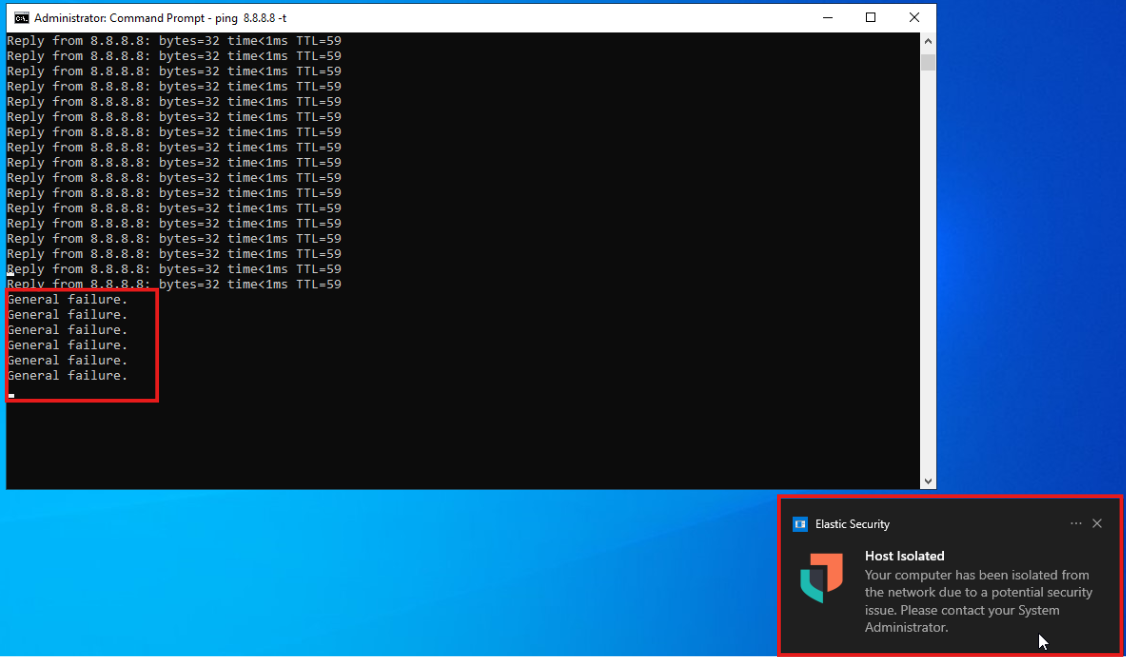Image resolution: width=1126 pixels, height=658 pixels.
Task: Click the first "General failure." line in the console
Action: pyautogui.click(x=68, y=300)
